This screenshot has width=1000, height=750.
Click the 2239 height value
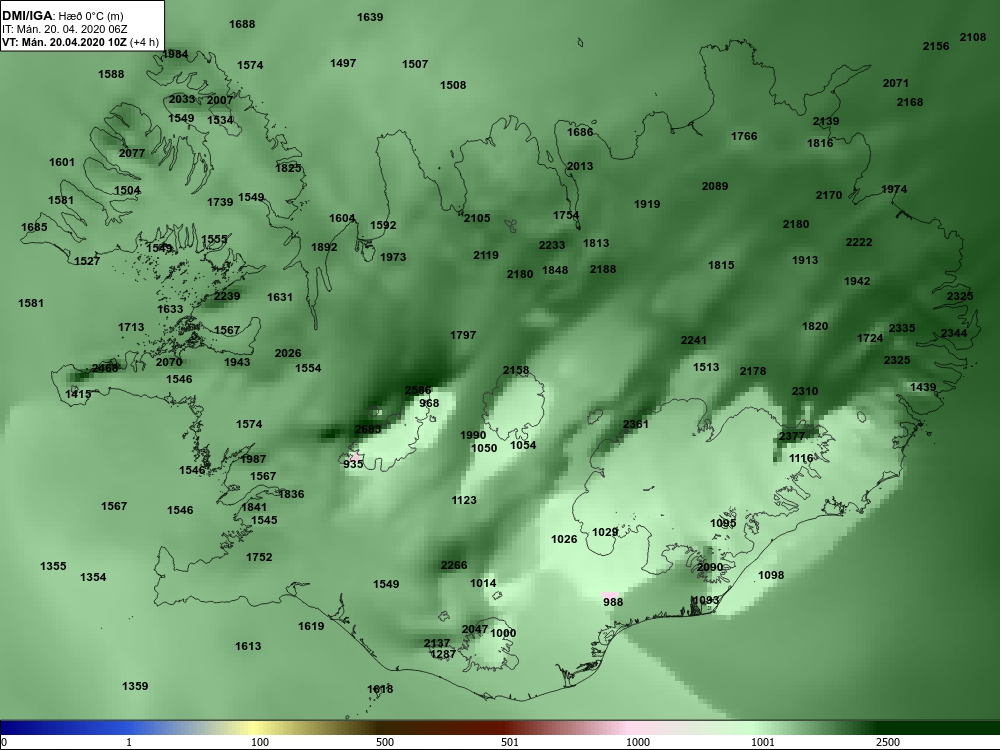(x=227, y=296)
